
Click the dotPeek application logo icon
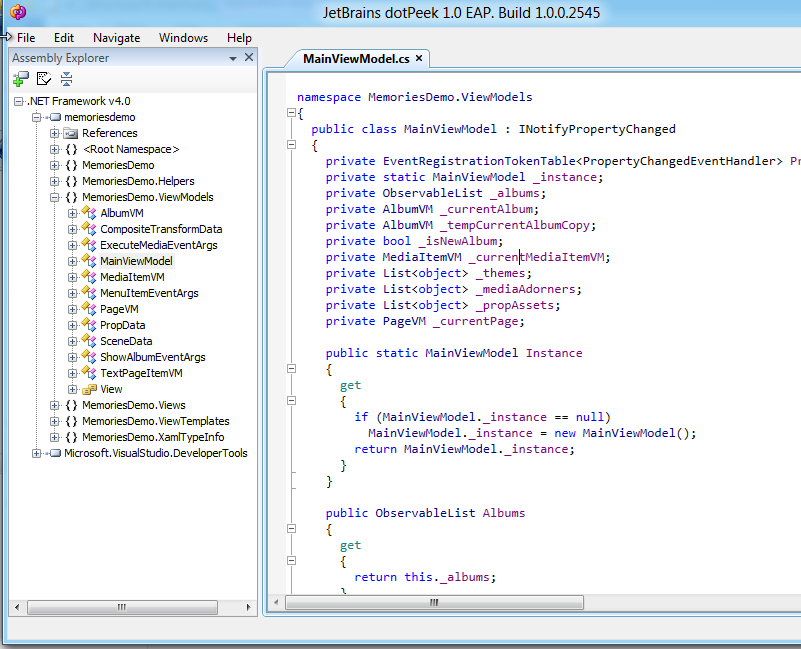coord(18,12)
